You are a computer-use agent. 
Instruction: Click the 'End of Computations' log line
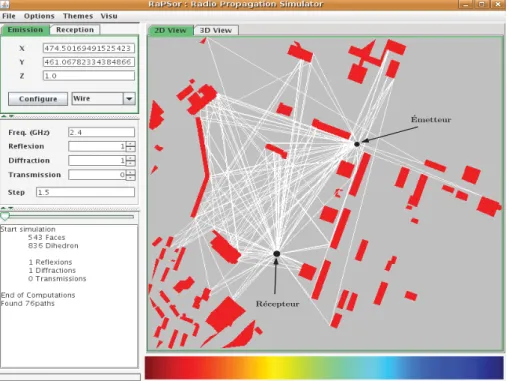38,295
